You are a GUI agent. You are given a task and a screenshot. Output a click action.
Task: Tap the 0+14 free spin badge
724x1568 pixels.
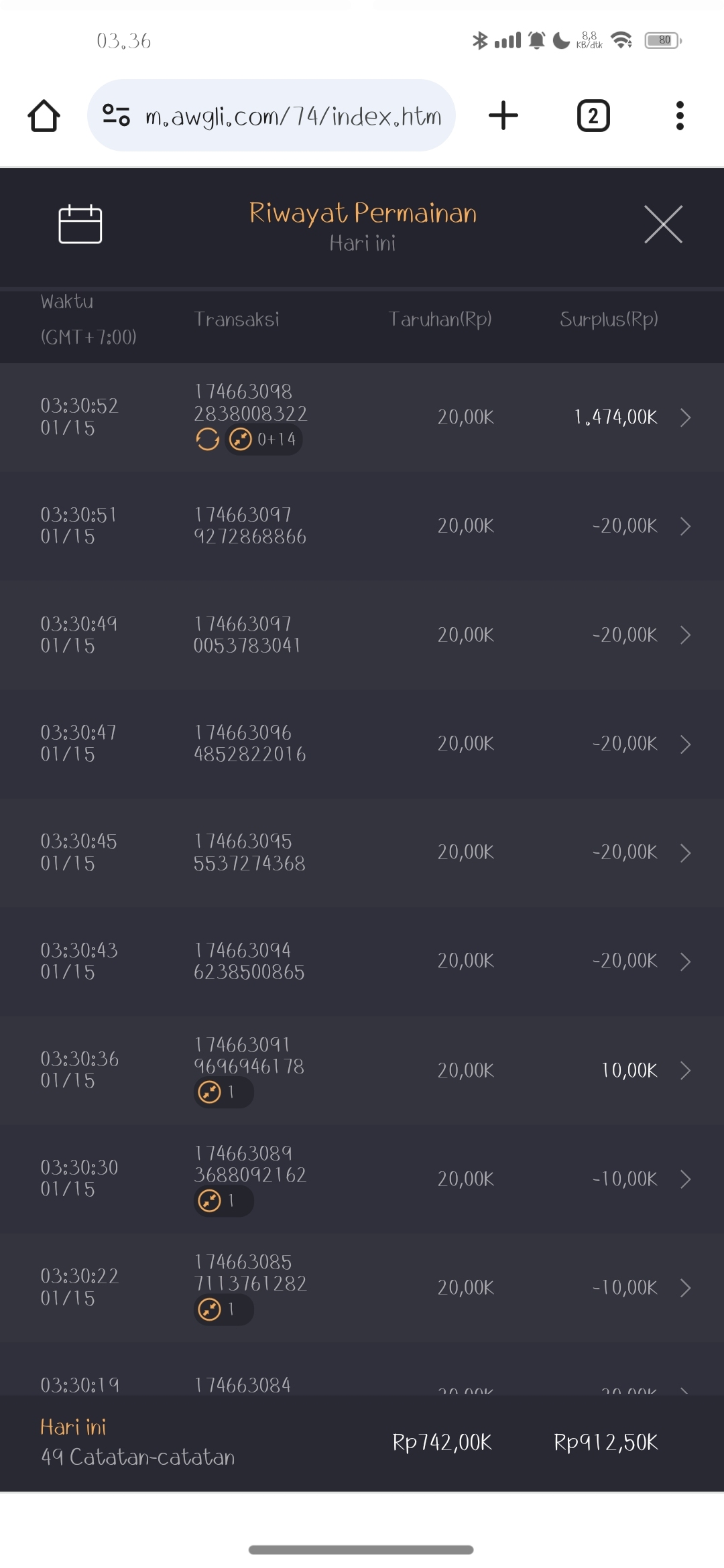[x=263, y=440]
